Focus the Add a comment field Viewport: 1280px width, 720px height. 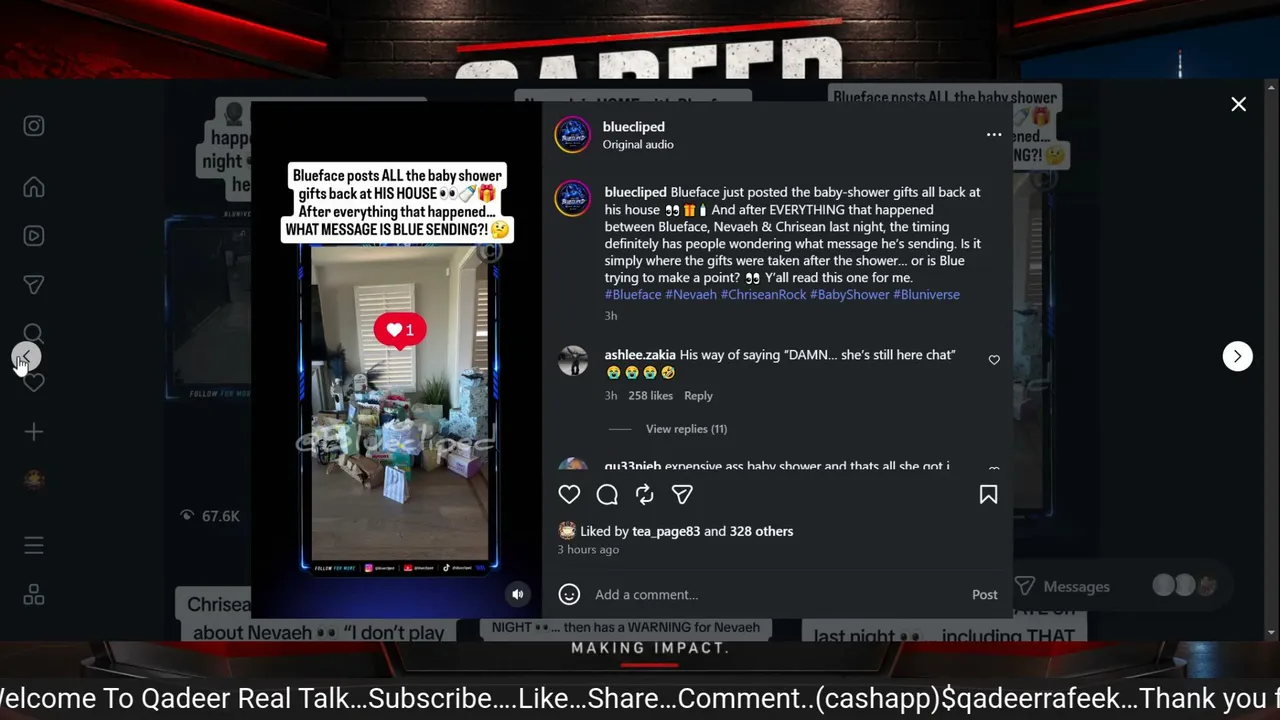coord(778,594)
